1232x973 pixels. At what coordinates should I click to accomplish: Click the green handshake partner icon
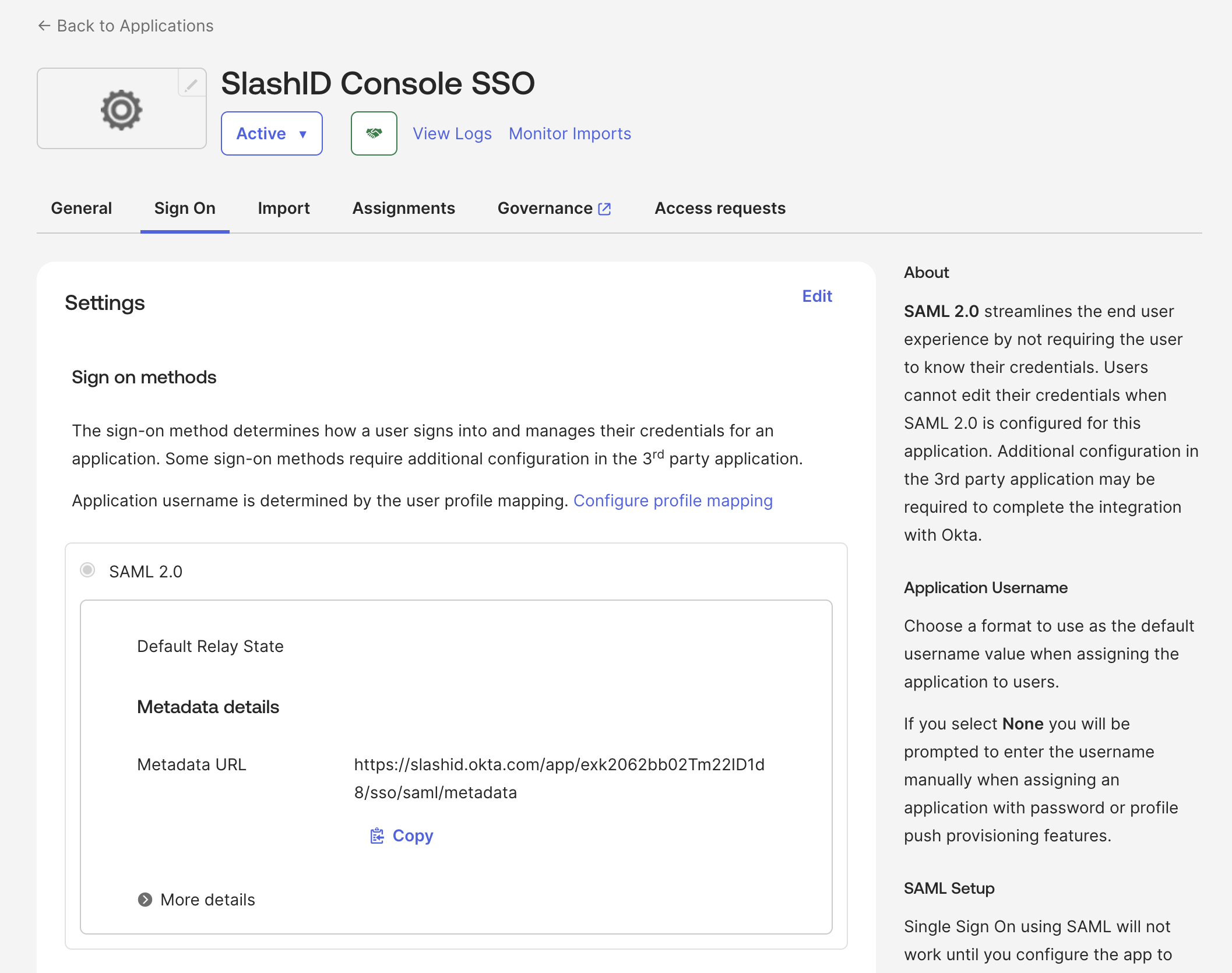374,133
